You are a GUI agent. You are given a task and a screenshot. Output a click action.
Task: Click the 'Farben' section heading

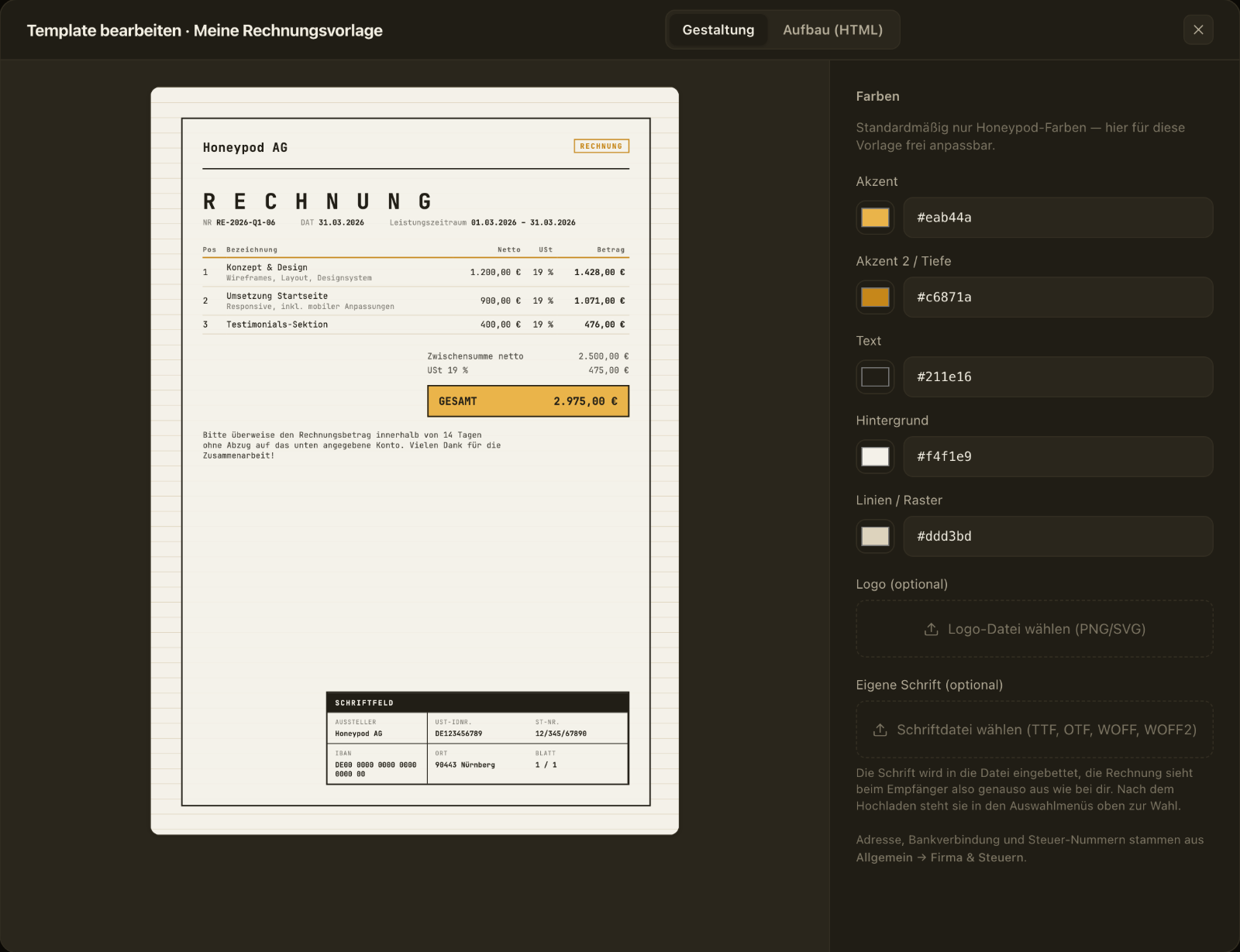click(x=877, y=96)
